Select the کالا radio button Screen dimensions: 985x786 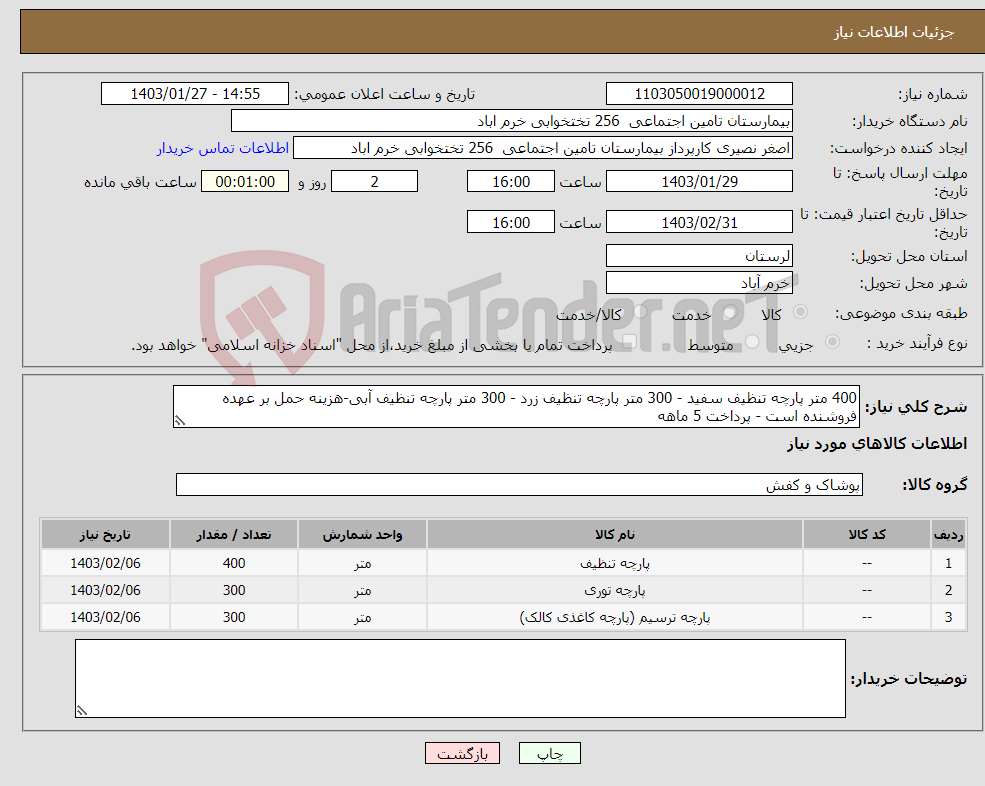click(800, 312)
